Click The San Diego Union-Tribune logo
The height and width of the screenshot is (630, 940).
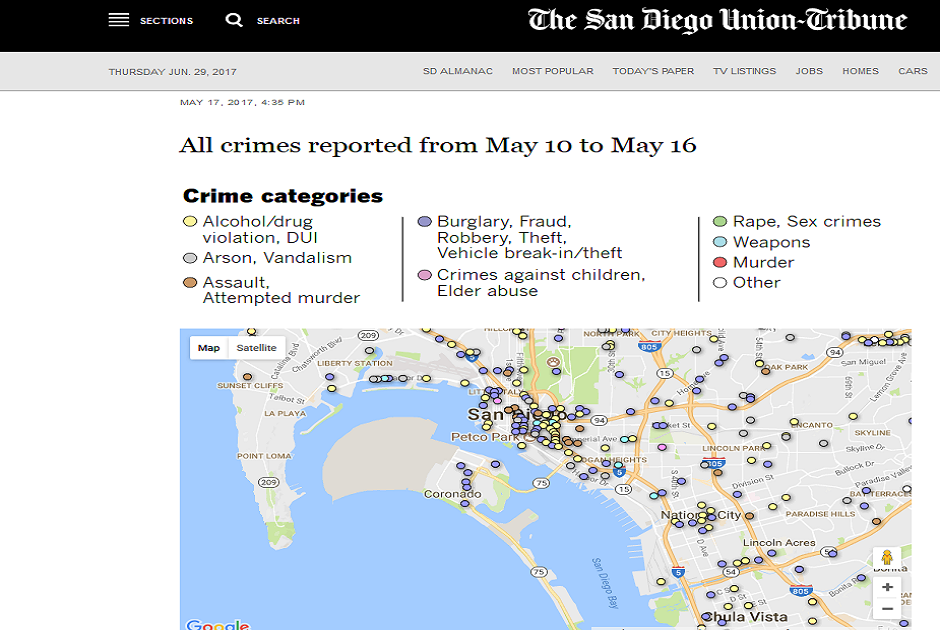point(717,21)
